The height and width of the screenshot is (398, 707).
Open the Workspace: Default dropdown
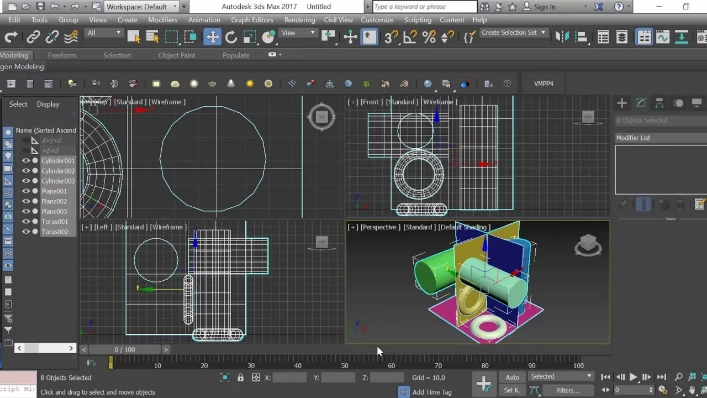coord(142,7)
